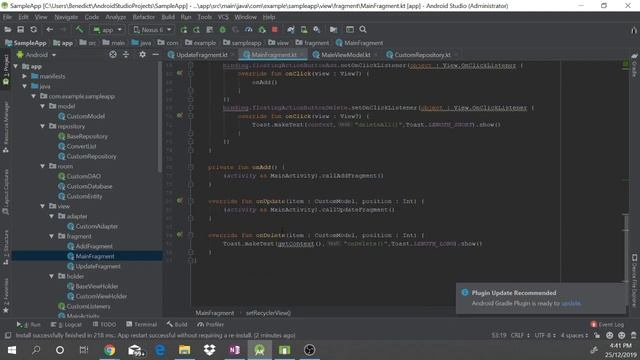640x360 pixels.
Task: Open Chrome from the taskbar
Action: (x=109, y=350)
